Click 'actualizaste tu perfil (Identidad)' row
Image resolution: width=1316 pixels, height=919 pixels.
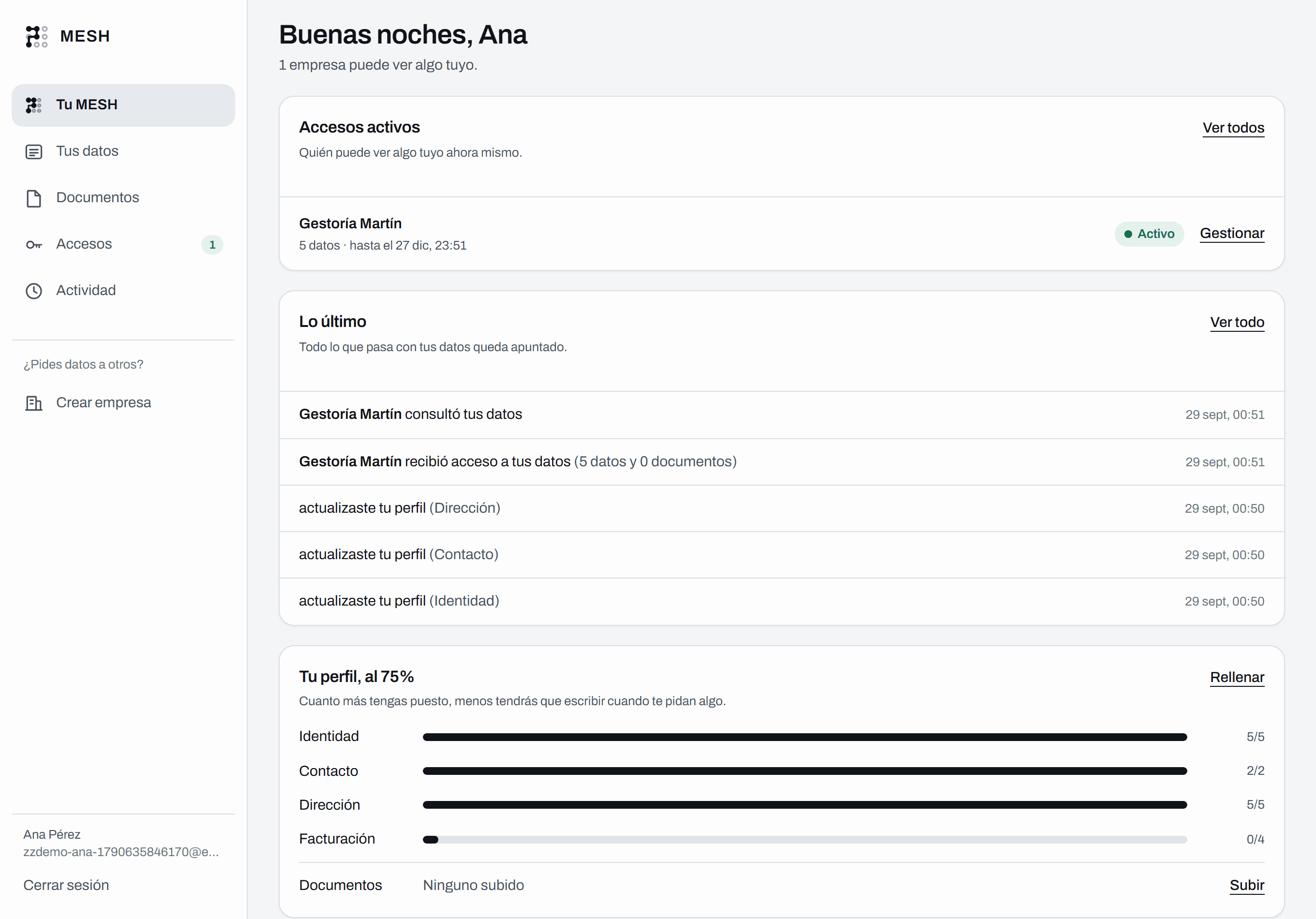781,601
